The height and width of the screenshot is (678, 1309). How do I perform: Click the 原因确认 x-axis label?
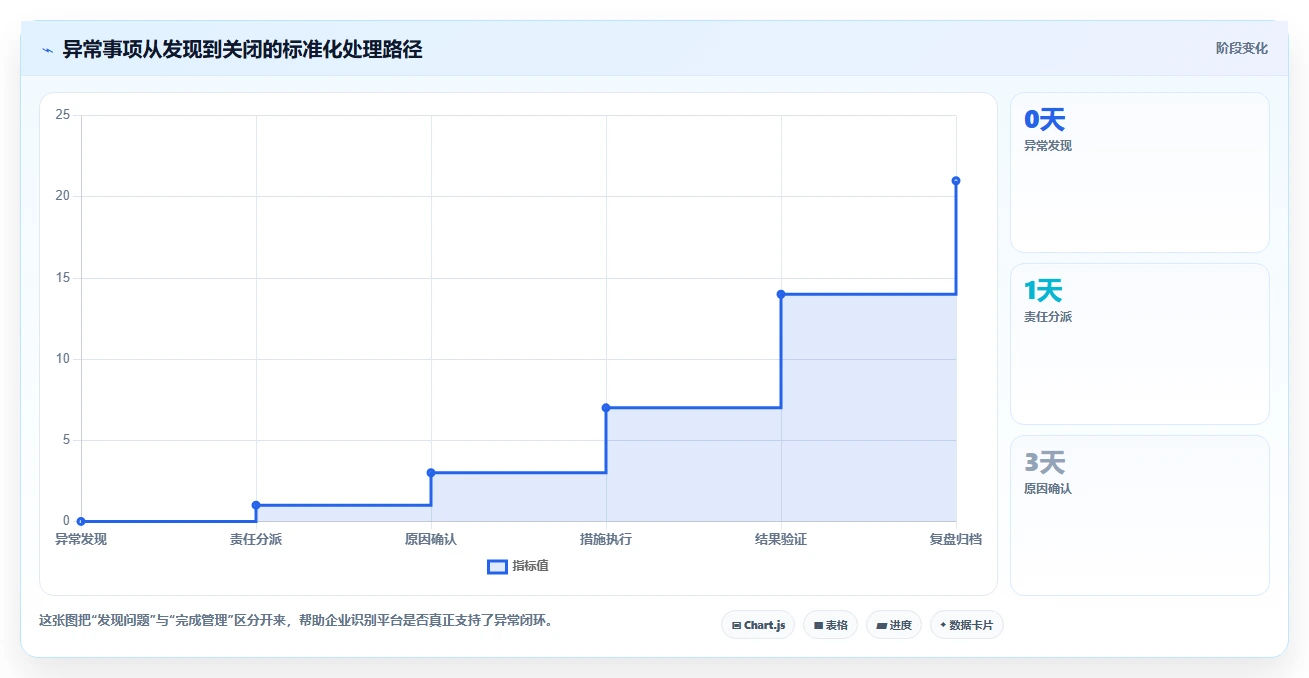coord(431,539)
